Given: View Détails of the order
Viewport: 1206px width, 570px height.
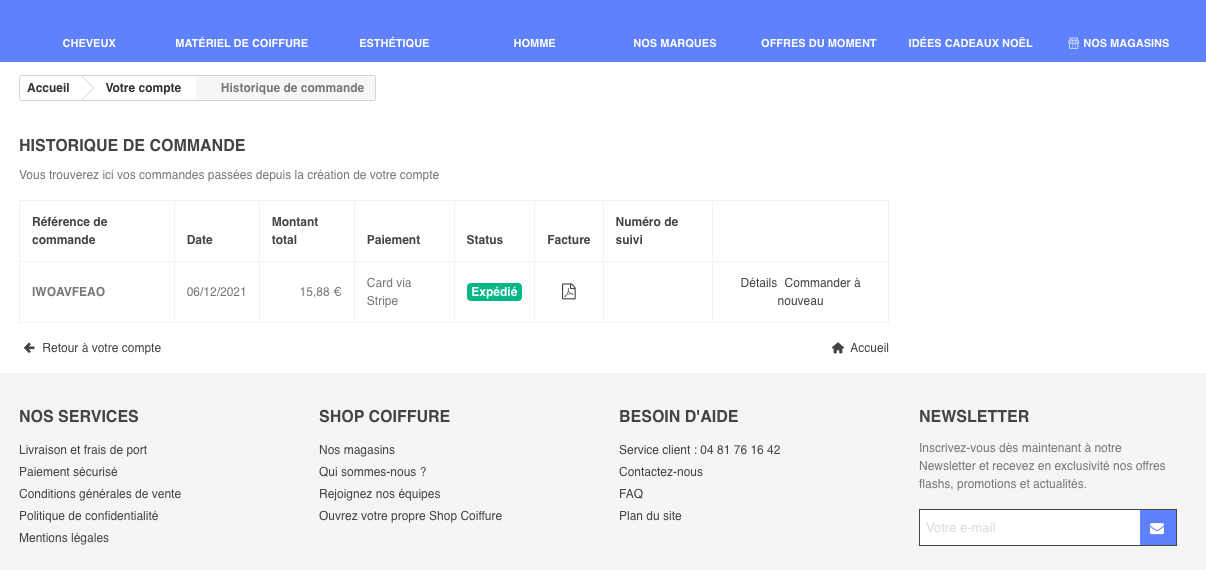Looking at the screenshot, I should pyautogui.click(x=759, y=283).
